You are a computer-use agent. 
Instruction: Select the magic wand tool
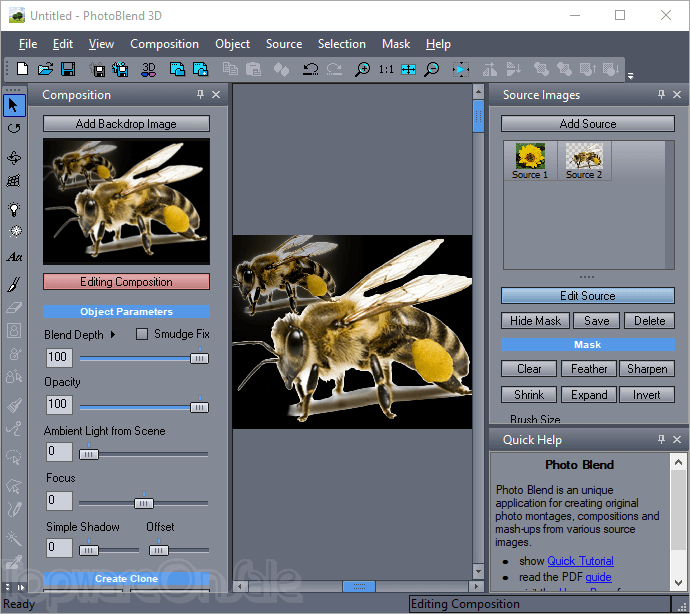point(14,538)
